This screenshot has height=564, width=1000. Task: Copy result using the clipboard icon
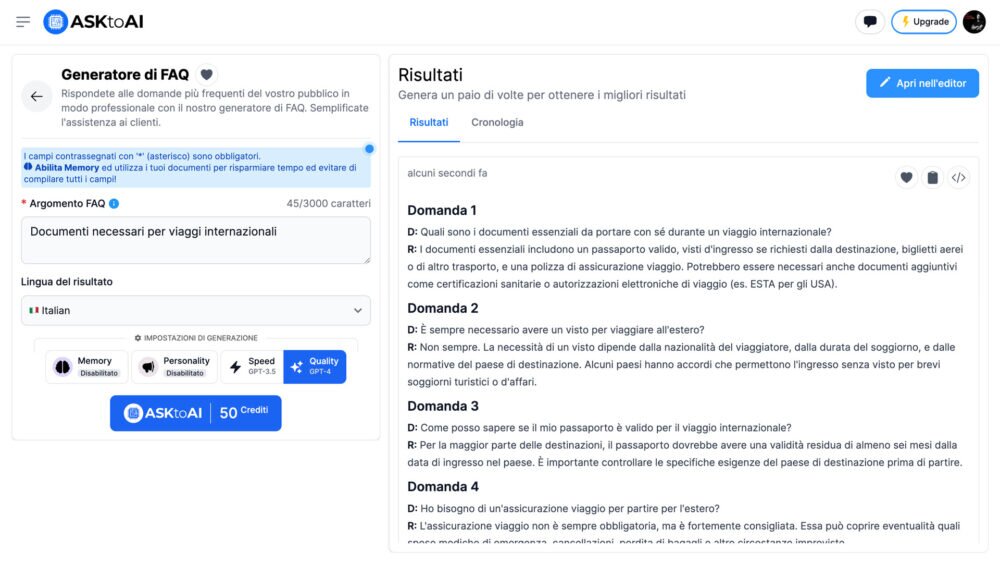coord(932,178)
